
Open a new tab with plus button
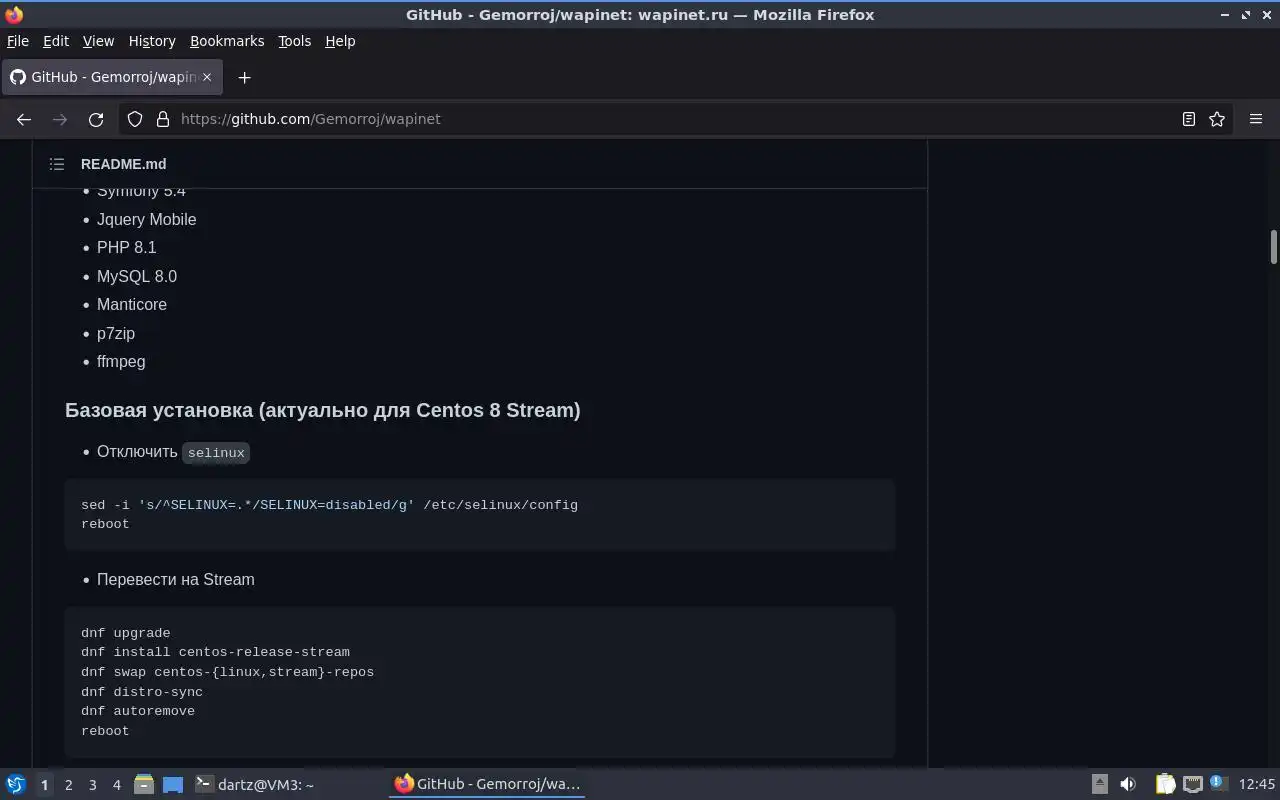pos(244,77)
